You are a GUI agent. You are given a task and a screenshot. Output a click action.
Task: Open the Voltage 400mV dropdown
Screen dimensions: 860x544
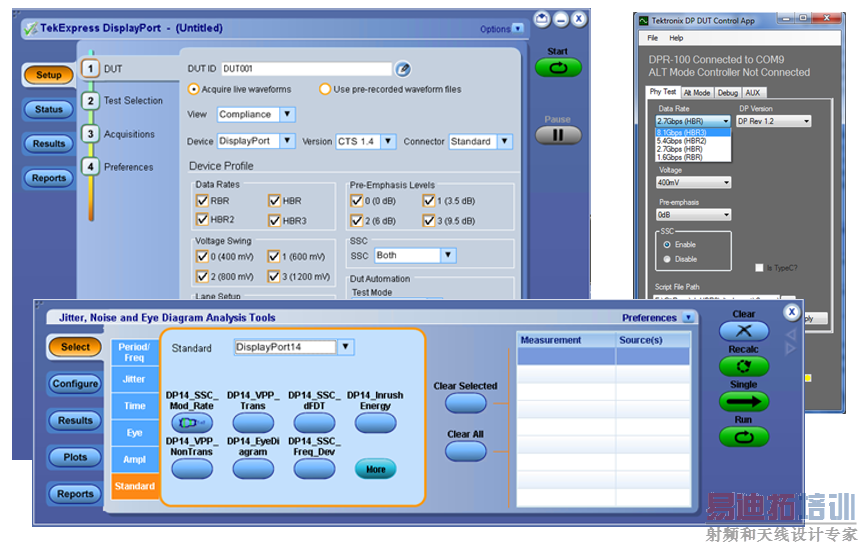pyautogui.click(x=693, y=183)
